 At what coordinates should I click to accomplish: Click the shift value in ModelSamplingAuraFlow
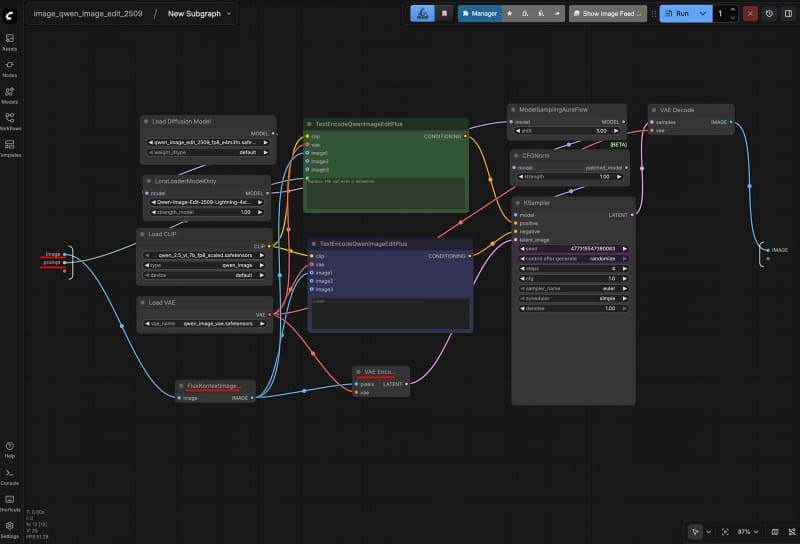click(x=567, y=131)
